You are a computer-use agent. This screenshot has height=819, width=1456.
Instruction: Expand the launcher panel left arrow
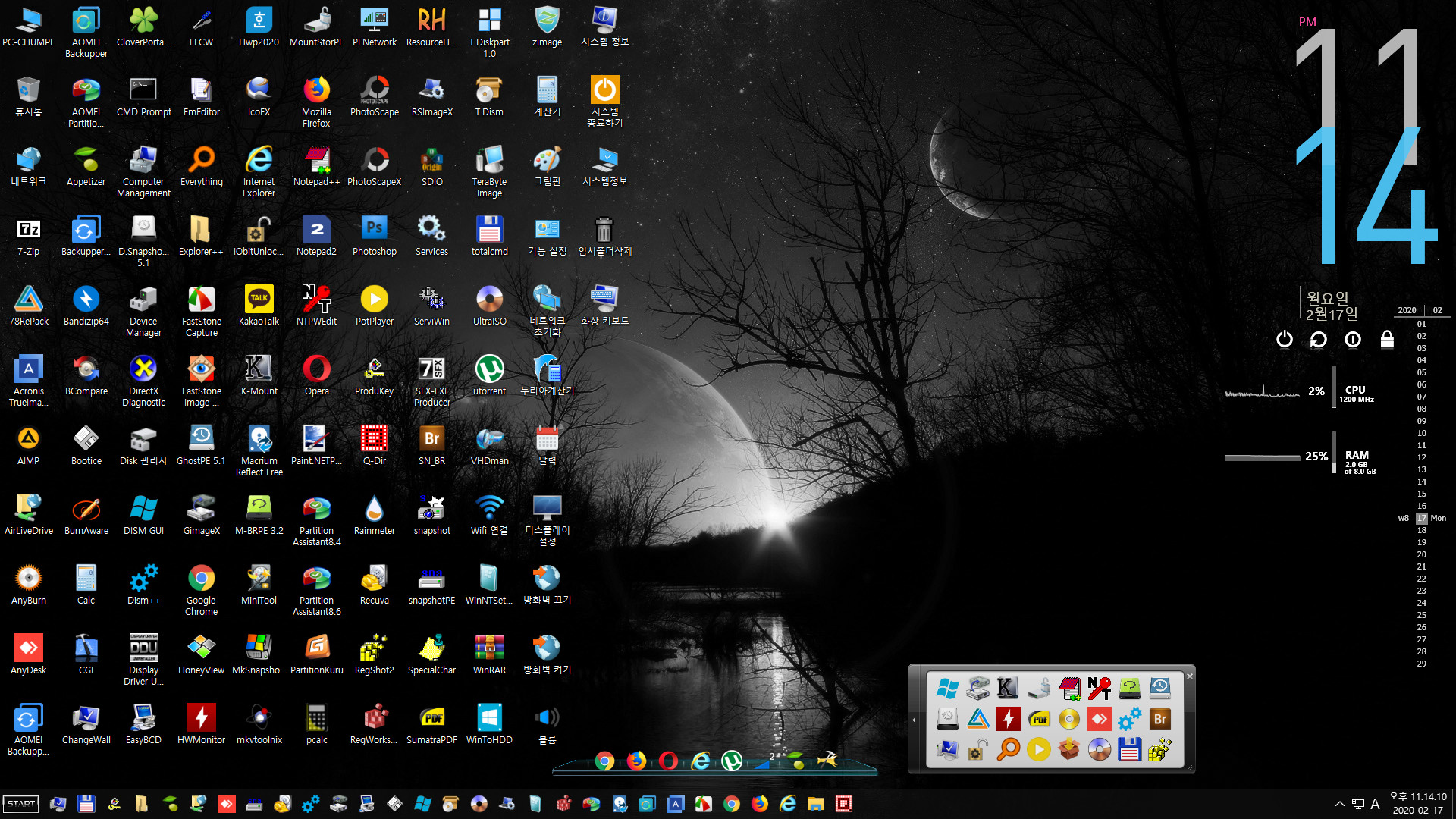click(914, 720)
